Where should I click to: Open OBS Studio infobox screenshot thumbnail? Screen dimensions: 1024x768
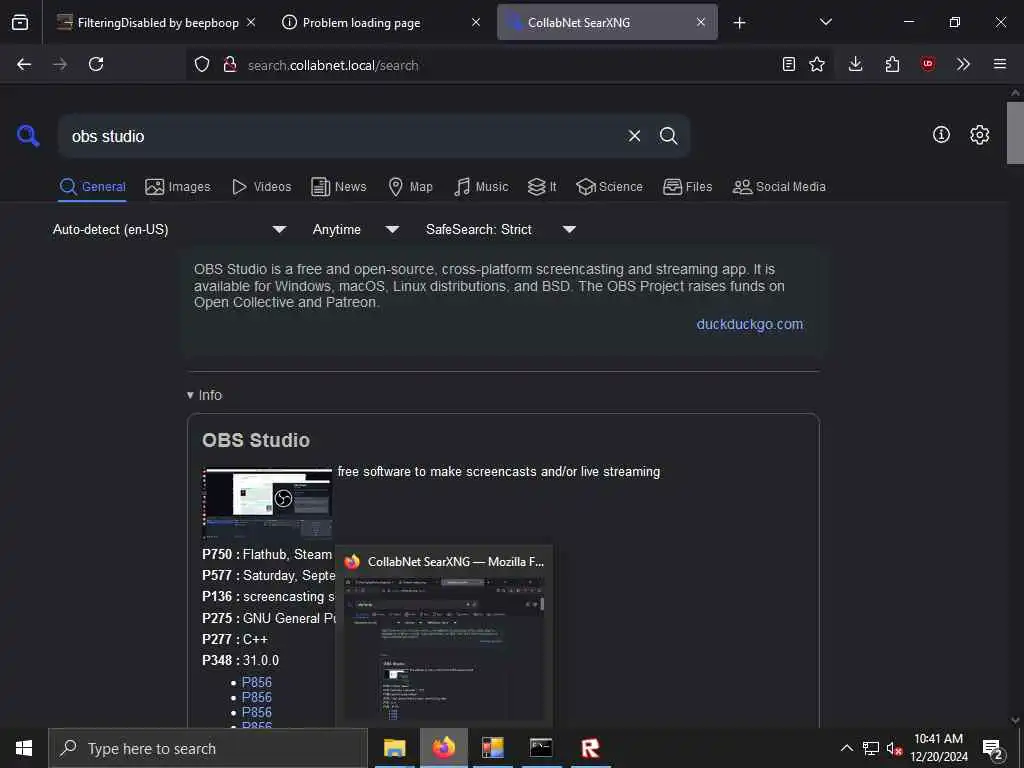tap(268, 503)
